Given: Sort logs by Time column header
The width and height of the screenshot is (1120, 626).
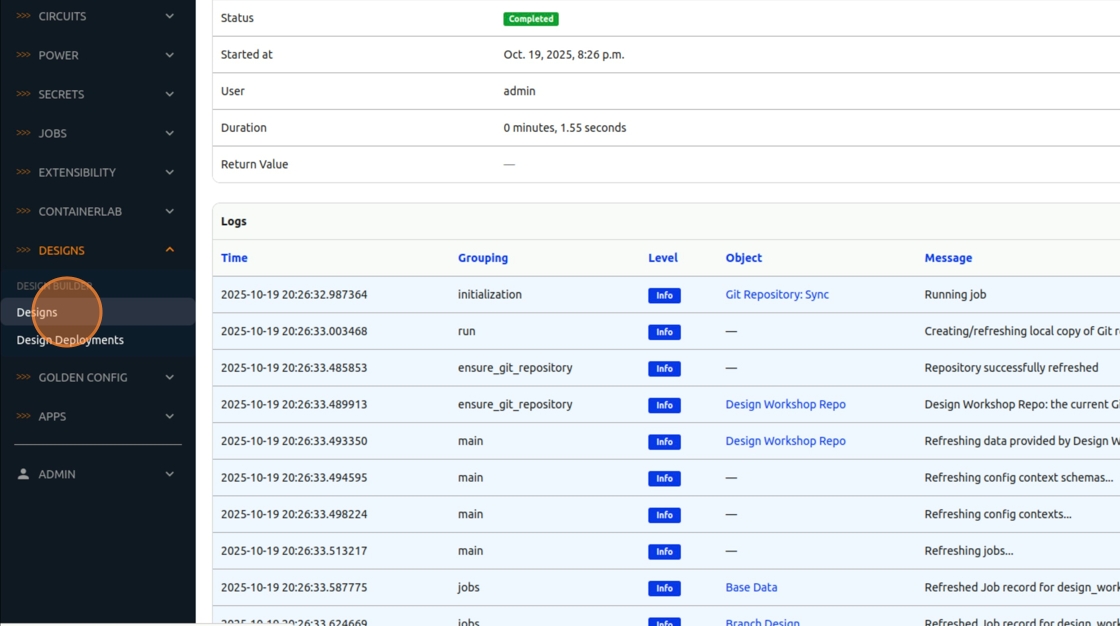Looking at the screenshot, I should click(x=234, y=258).
